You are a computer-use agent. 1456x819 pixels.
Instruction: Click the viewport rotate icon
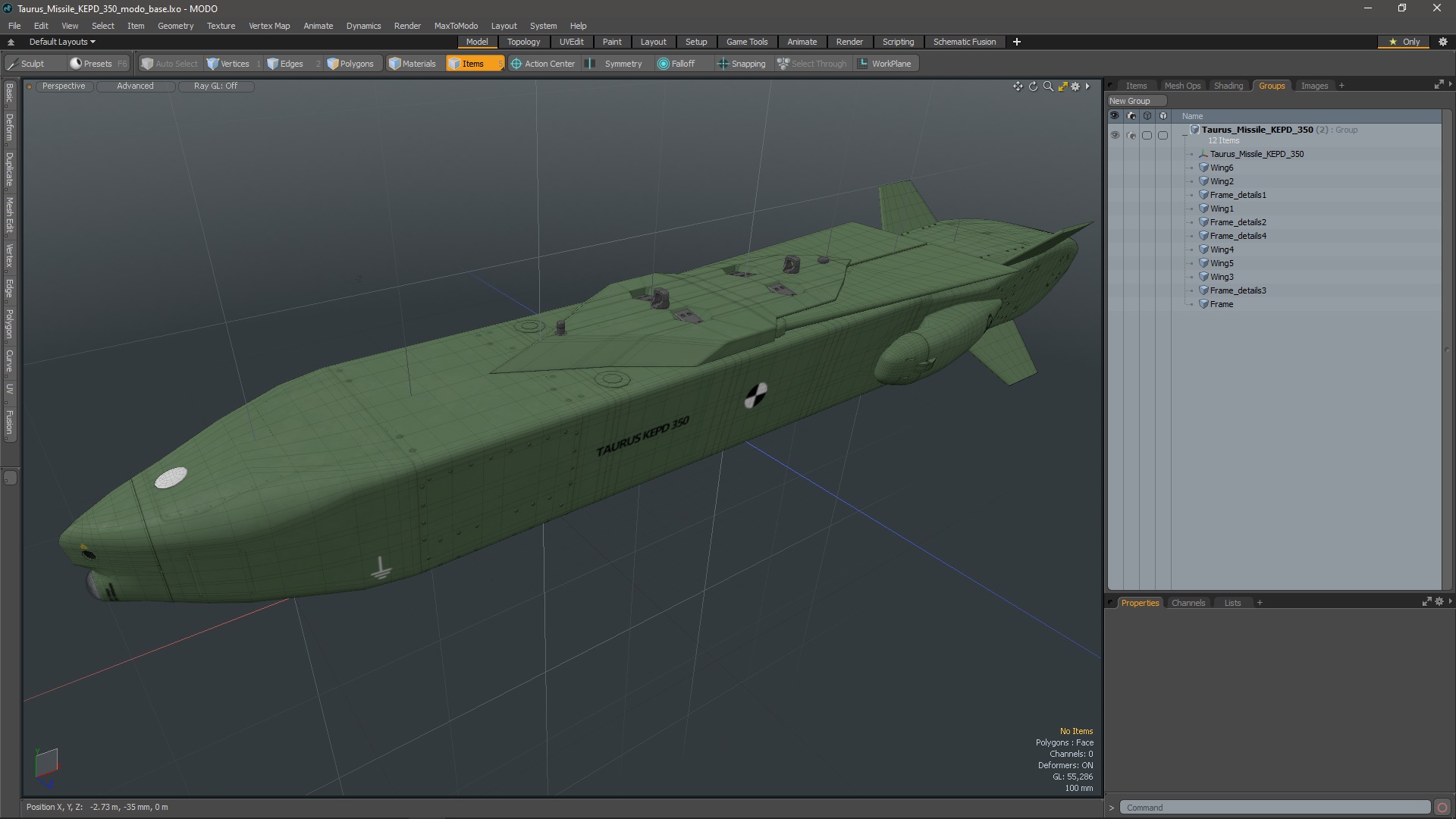pos(1033,86)
